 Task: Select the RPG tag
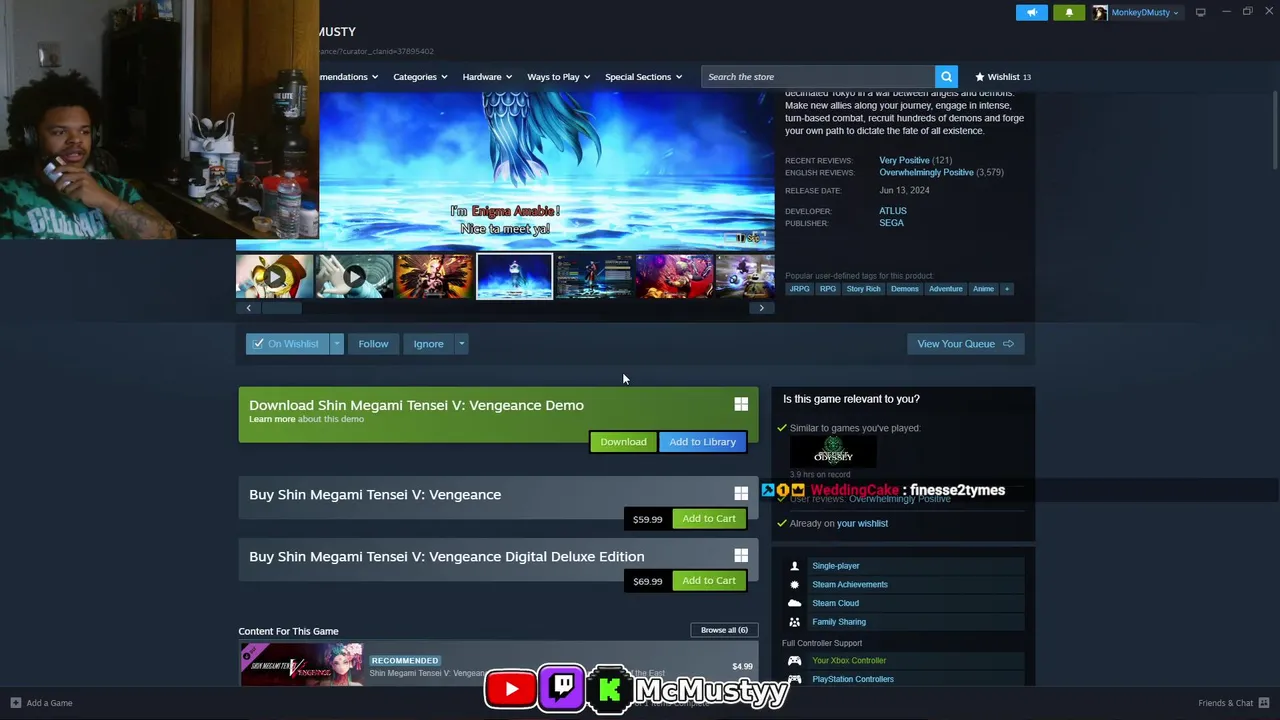(828, 289)
